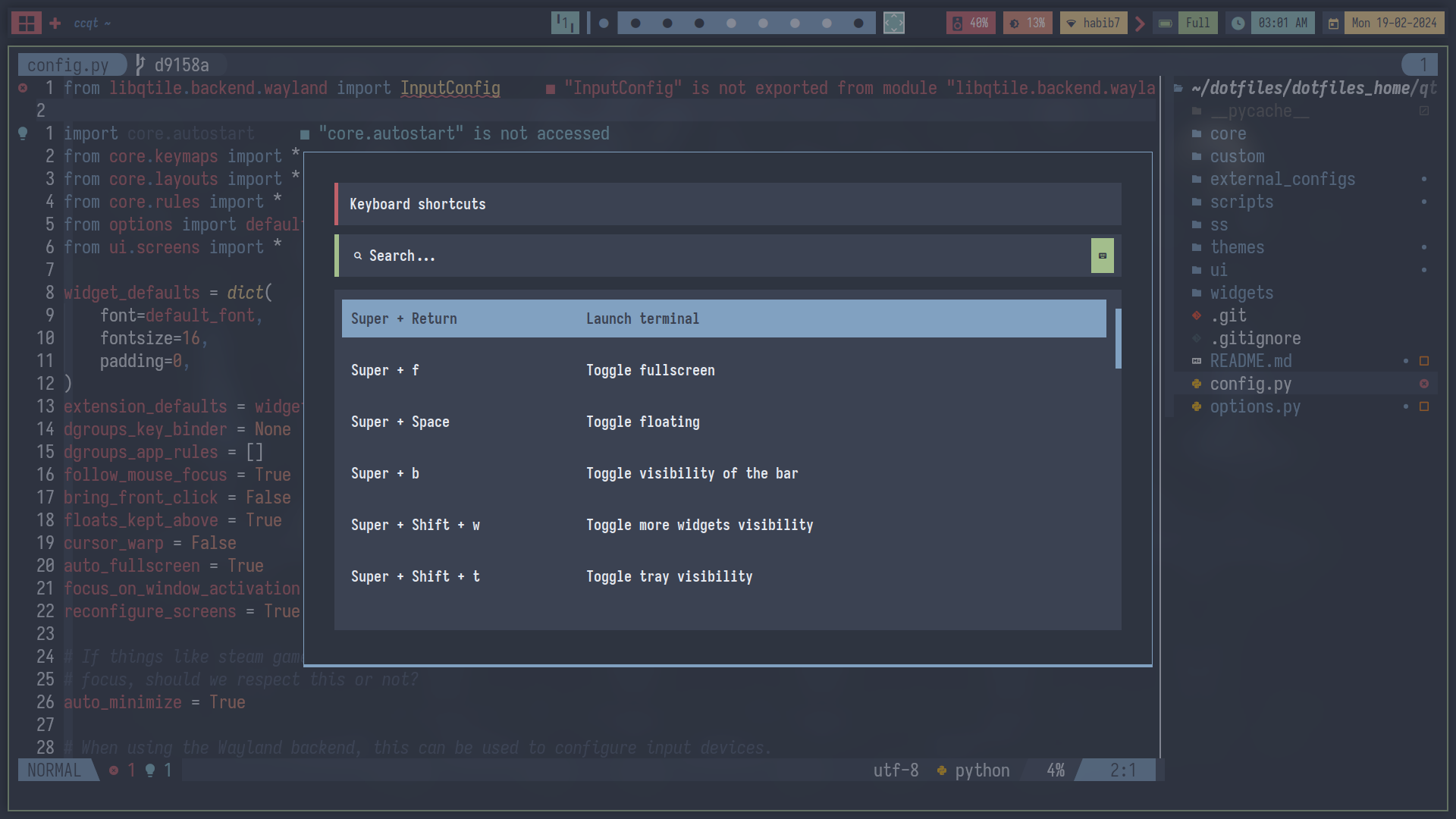Click the orange square marker beside README.md
1456x819 pixels.
tap(1424, 361)
